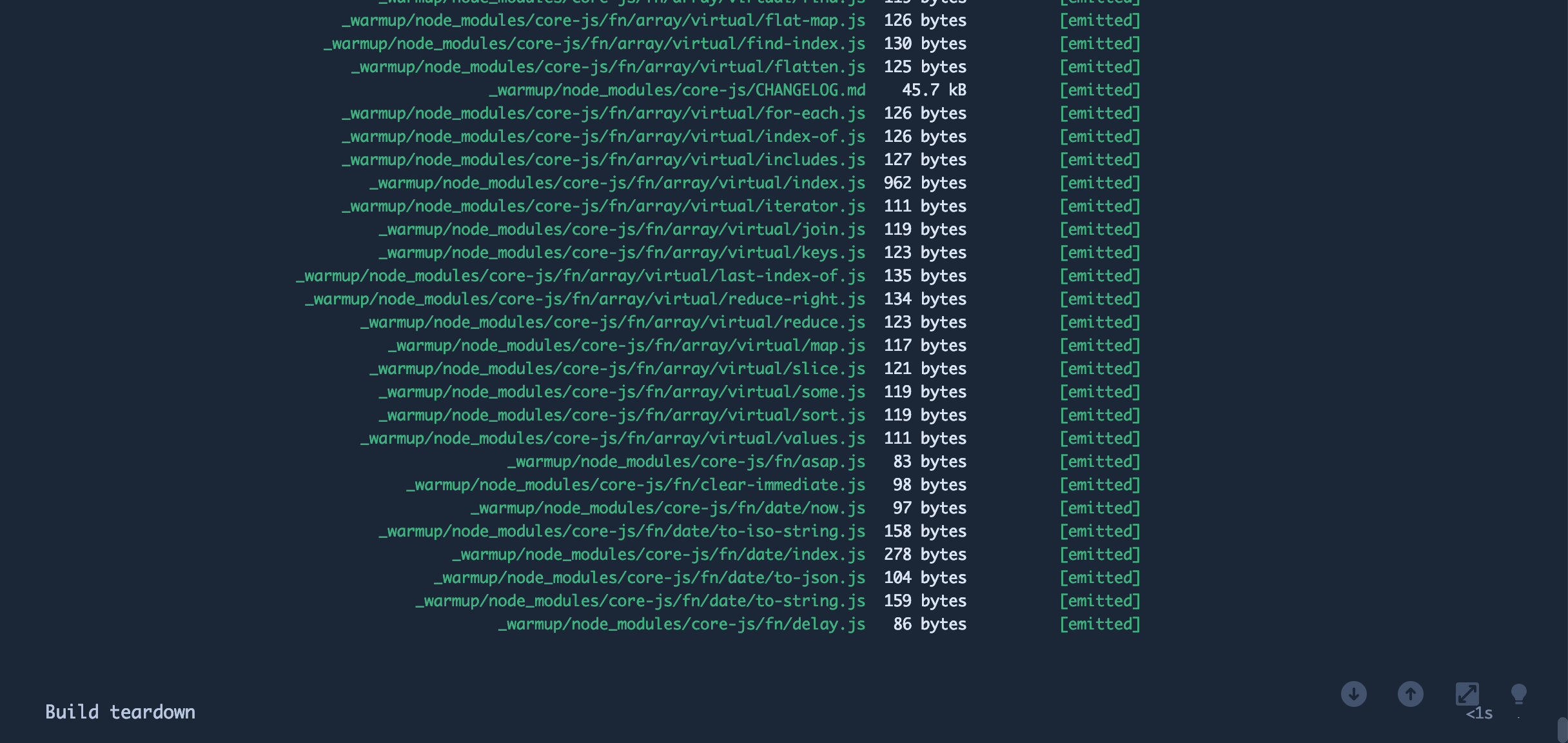Select the core-js/CHANGELOG.md line
This screenshot has height=743, width=1568.
[677, 90]
